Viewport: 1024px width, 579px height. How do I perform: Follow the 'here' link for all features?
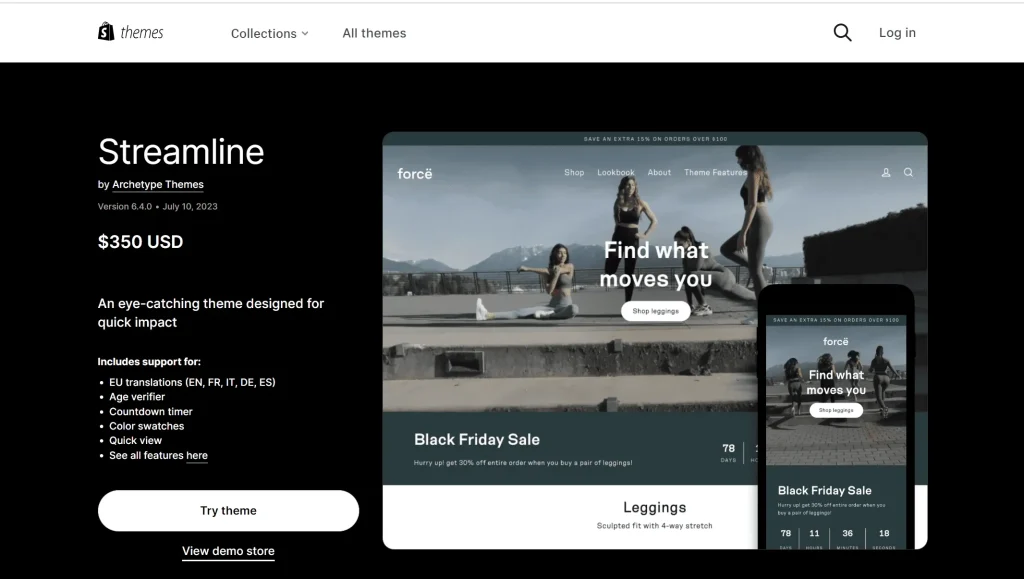pos(197,456)
